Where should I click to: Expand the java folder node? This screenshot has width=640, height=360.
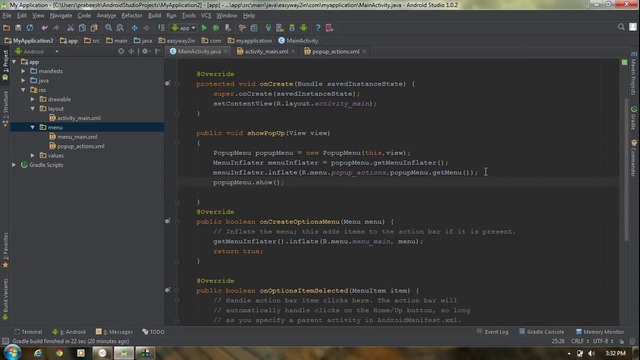(x=23, y=80)
